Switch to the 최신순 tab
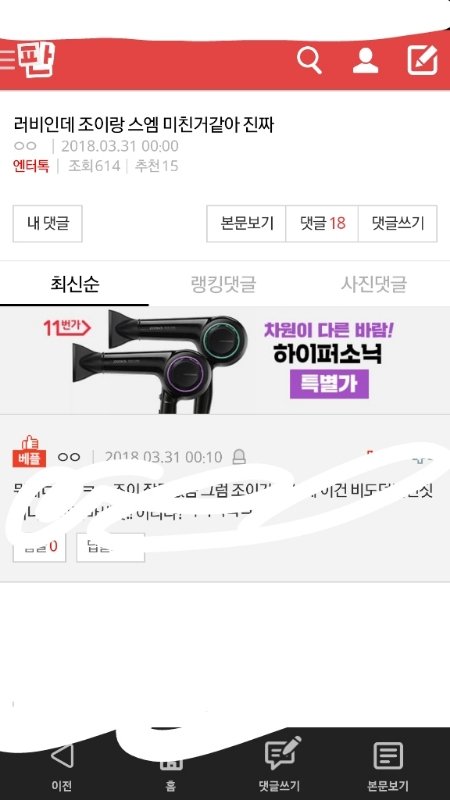The width and height of the screenshot is (450, 800). coord(74,284)
